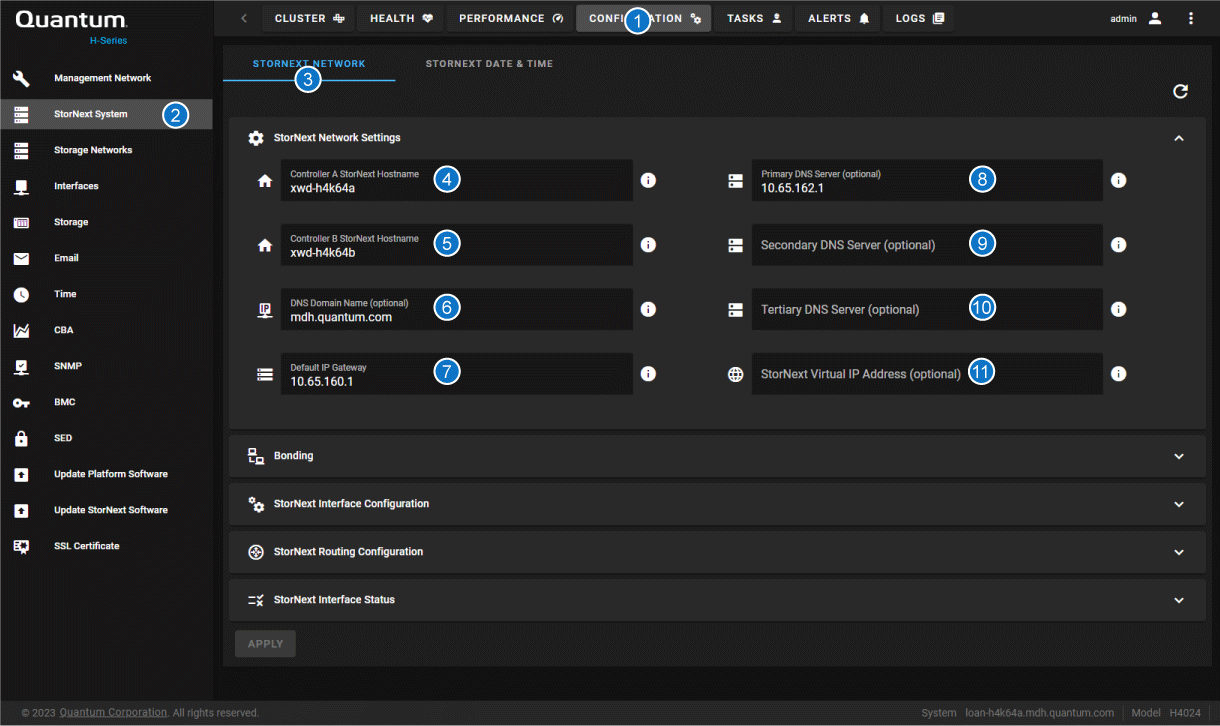Viewport: 1220px width, 726px height.
Task: Expand StorNext Routing Configuration section
Action: tap(1179, 552)
